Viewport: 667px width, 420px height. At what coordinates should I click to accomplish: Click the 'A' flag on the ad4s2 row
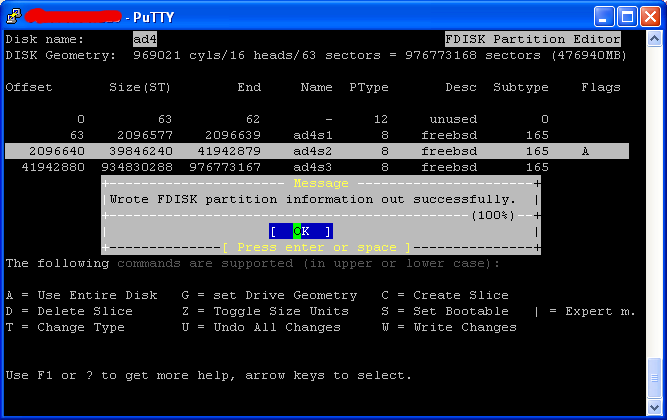point(585,151)
